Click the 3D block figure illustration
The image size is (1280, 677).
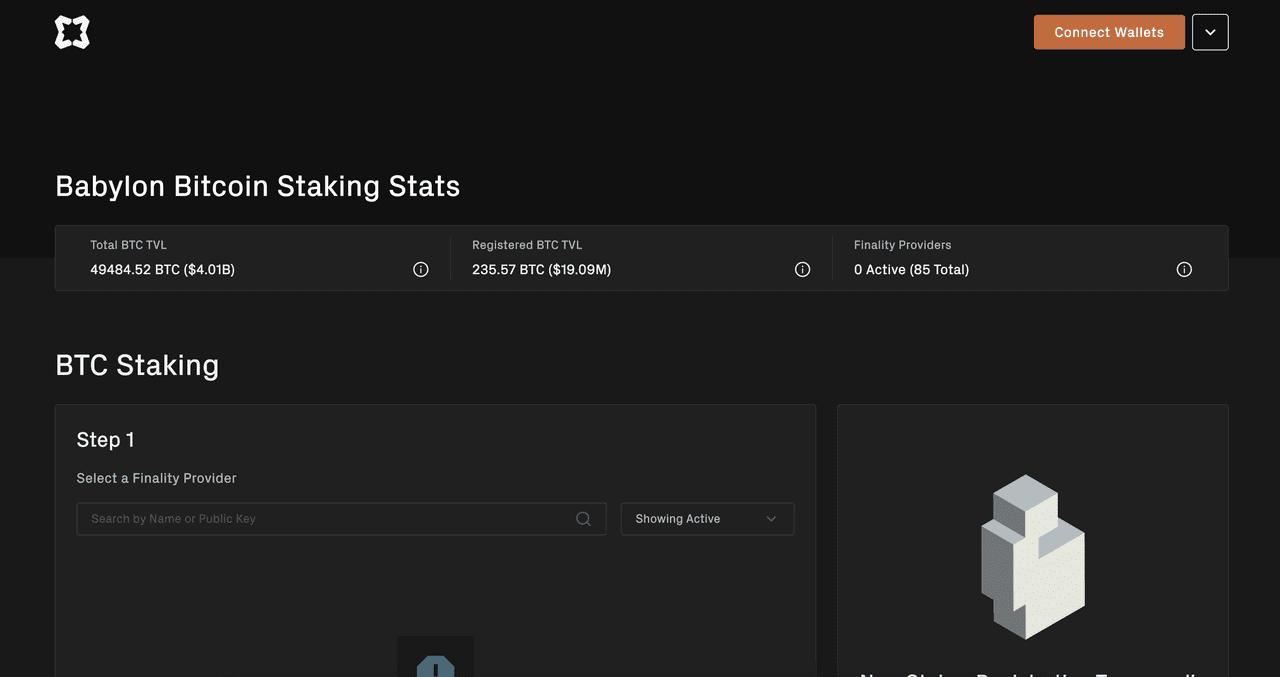tap(1033, 557)
